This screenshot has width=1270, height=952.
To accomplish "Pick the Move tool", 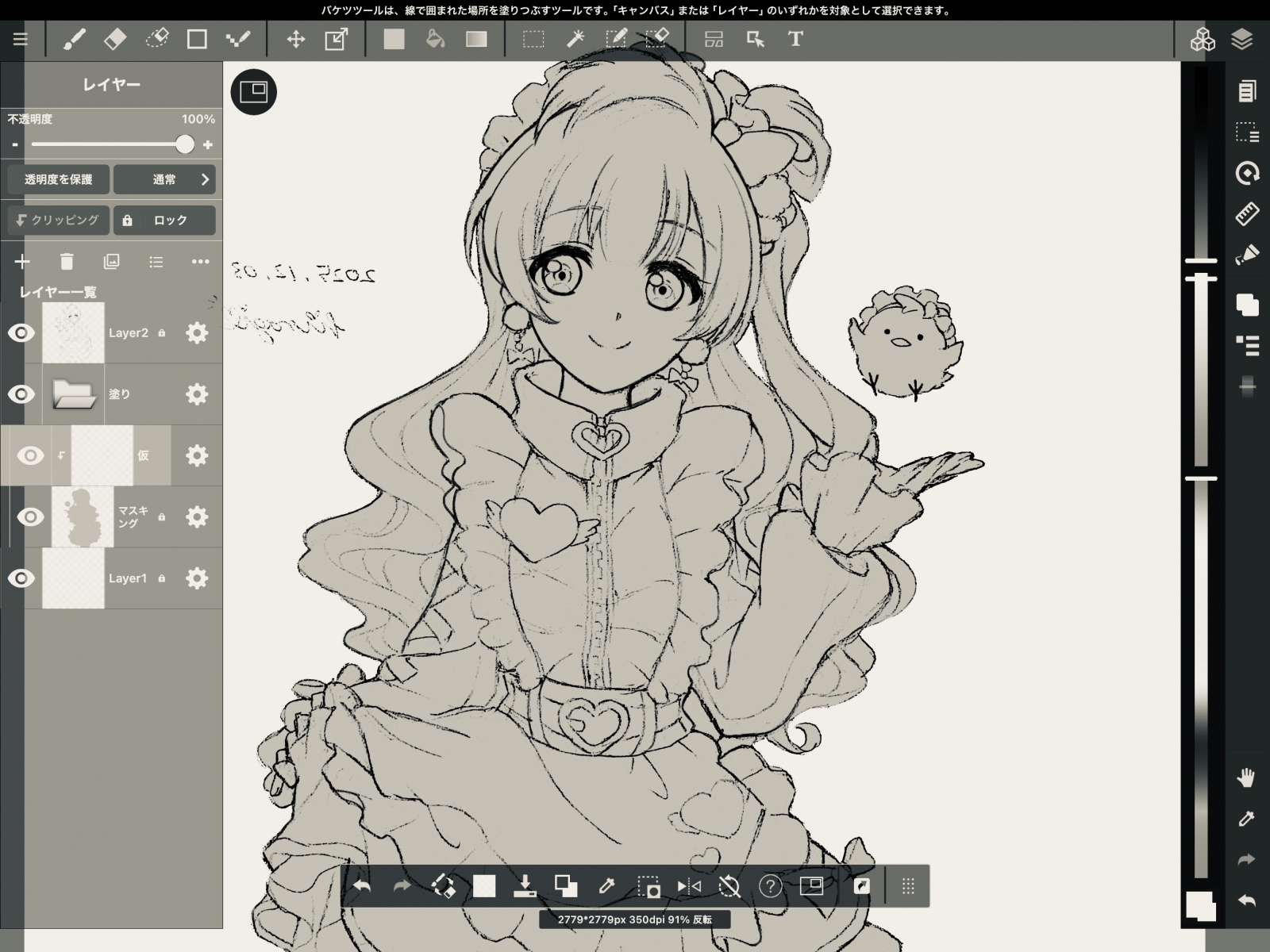I will (296, 39).
